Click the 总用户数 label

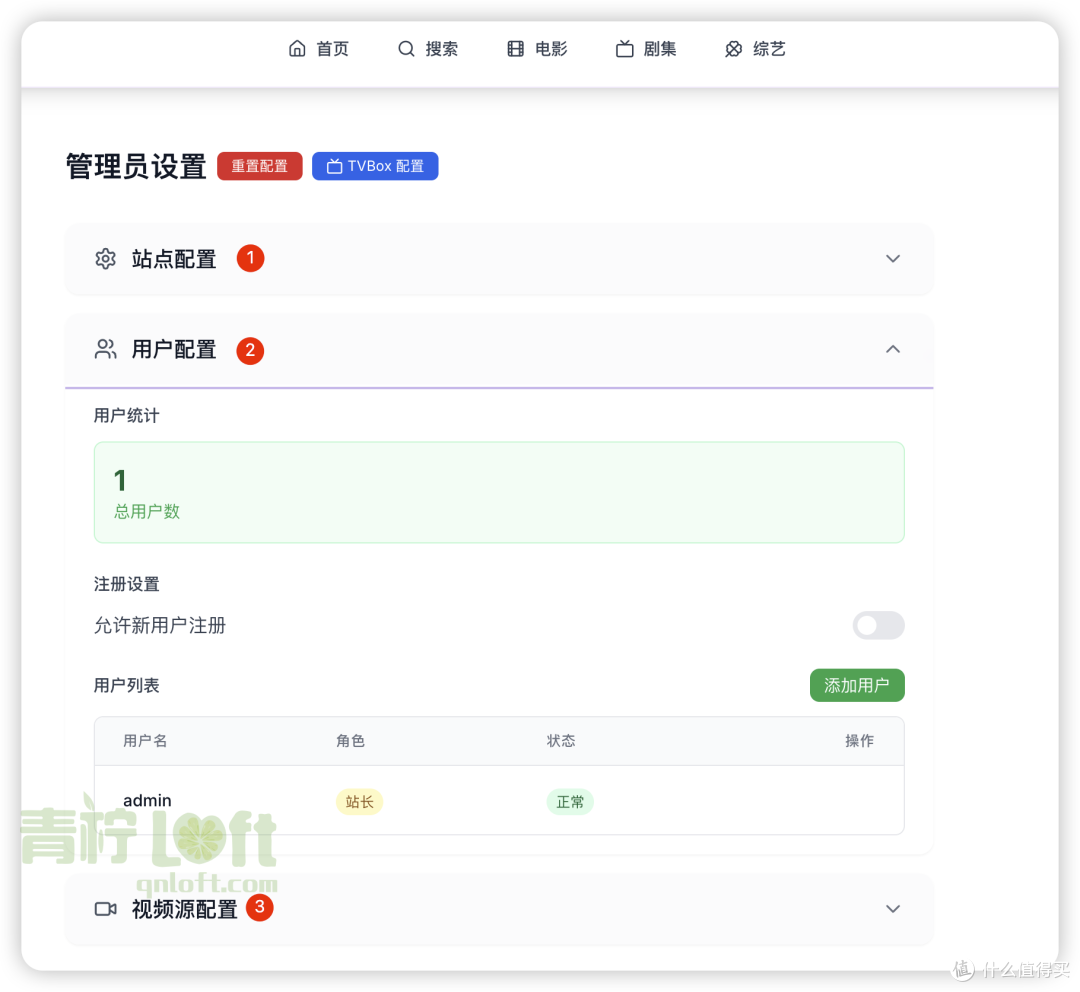(x=147, y=511)
